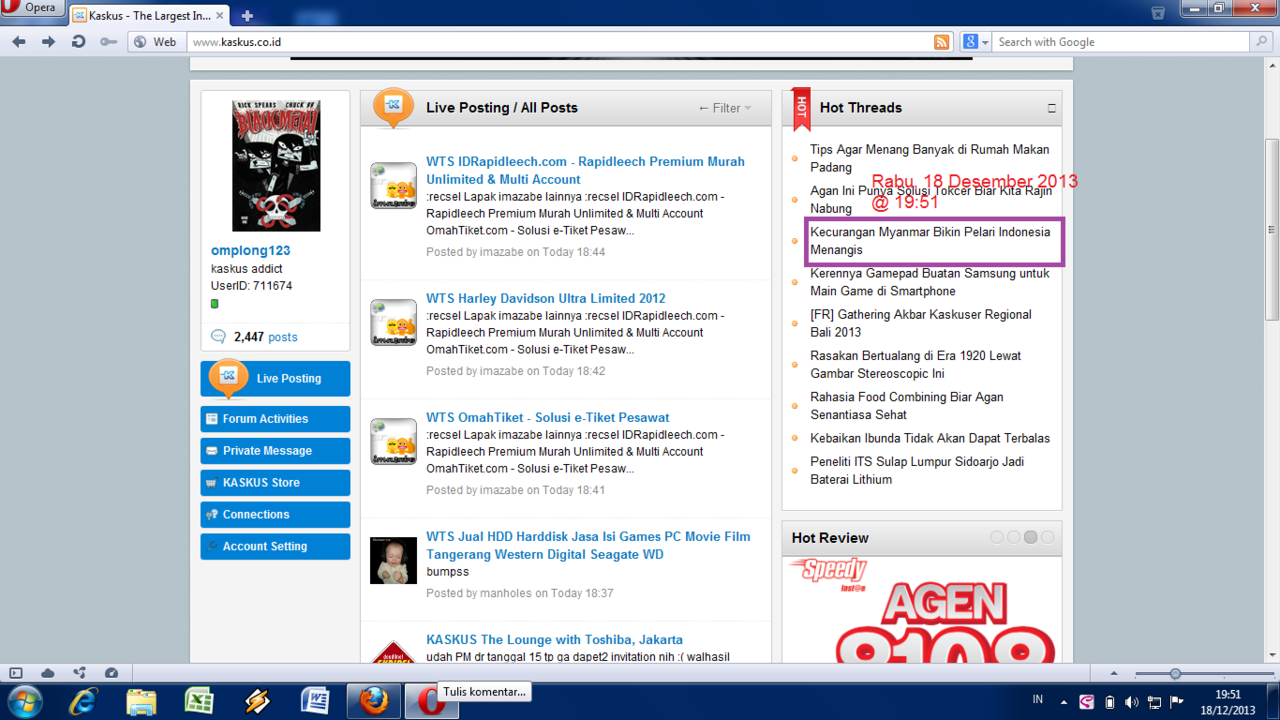Open the Speedy AGEN banner ad
The width and height of the screenshot is (1280, 720).
click(x=921, y=609)
